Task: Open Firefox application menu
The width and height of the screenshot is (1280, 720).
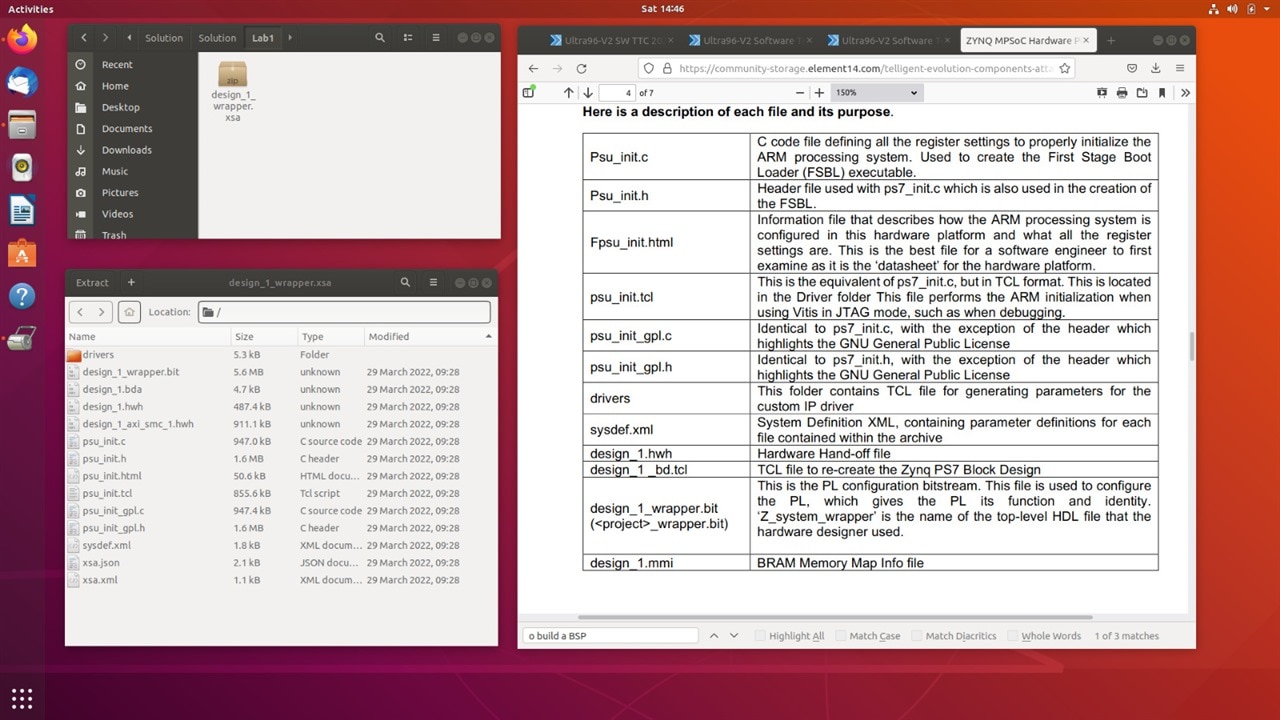Action: 1180,69
